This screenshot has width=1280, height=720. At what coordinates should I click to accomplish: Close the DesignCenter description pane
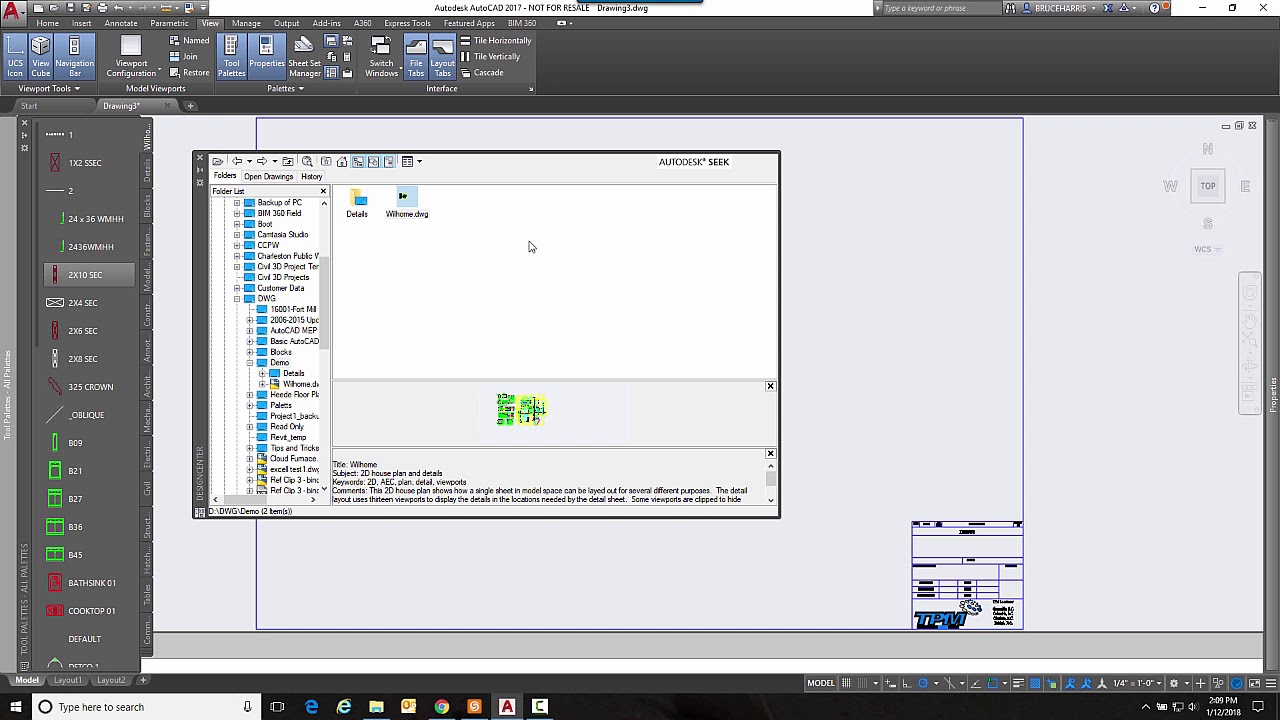coord(770,454)
